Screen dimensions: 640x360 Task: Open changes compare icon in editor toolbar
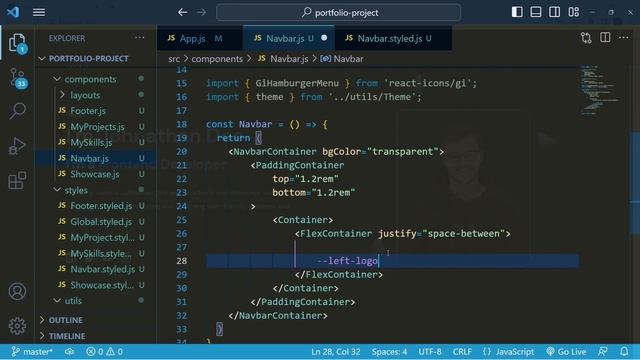pyautogui.click(x=586, y=38)
